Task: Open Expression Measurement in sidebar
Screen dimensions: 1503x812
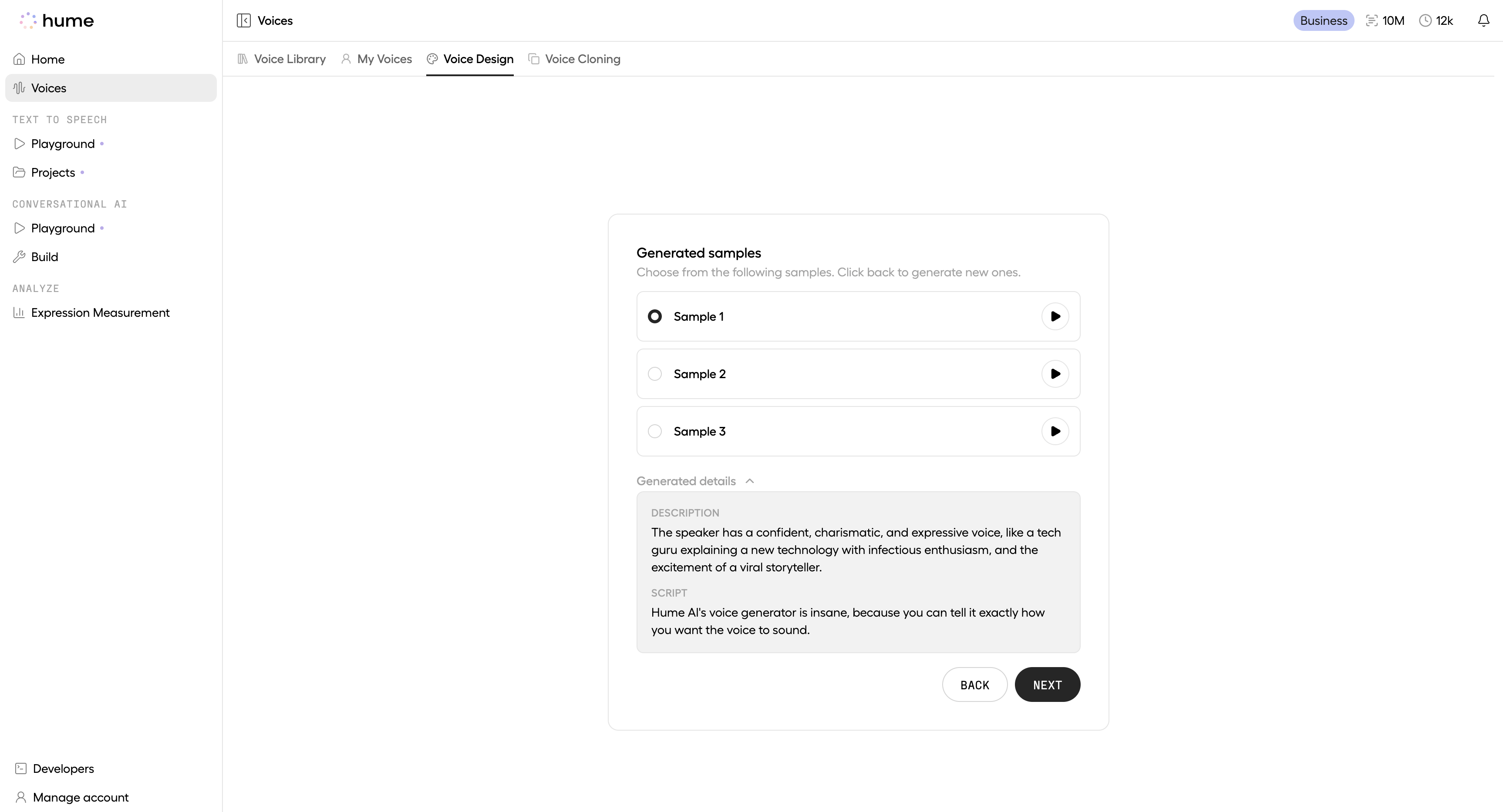Action: tap(100, 313)
